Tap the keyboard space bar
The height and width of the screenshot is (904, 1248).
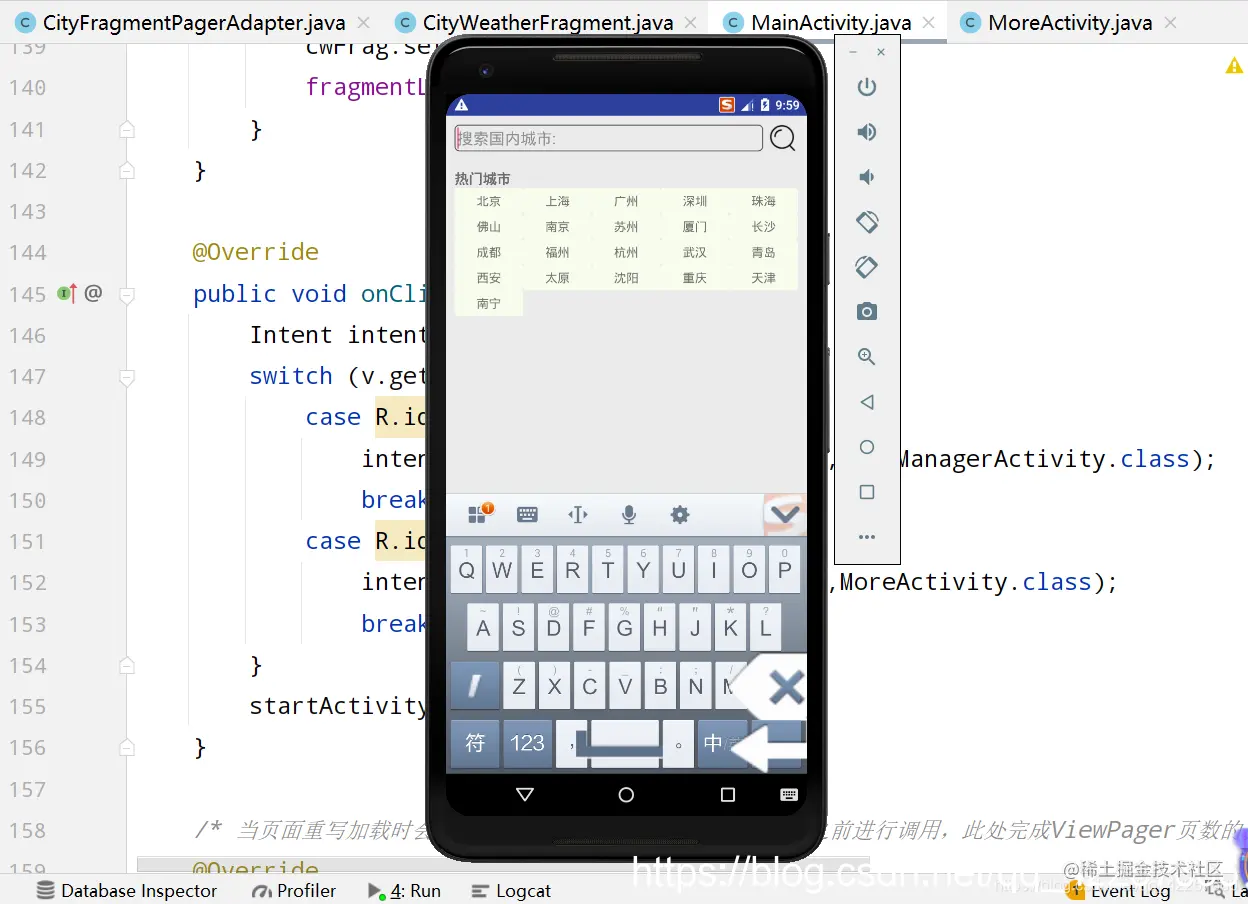[x=624, y=743]
